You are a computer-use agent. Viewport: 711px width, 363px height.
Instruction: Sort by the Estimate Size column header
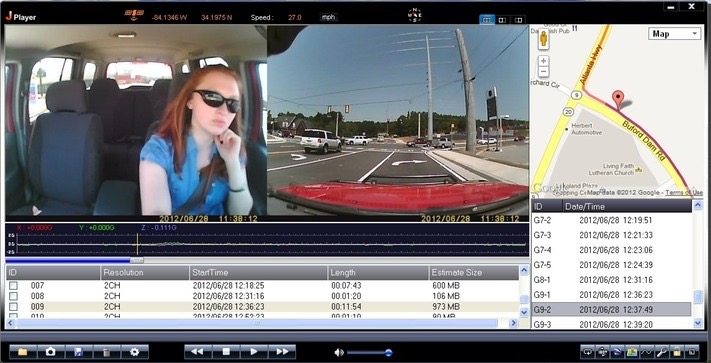pyautogui.click(x=474, y=273)
